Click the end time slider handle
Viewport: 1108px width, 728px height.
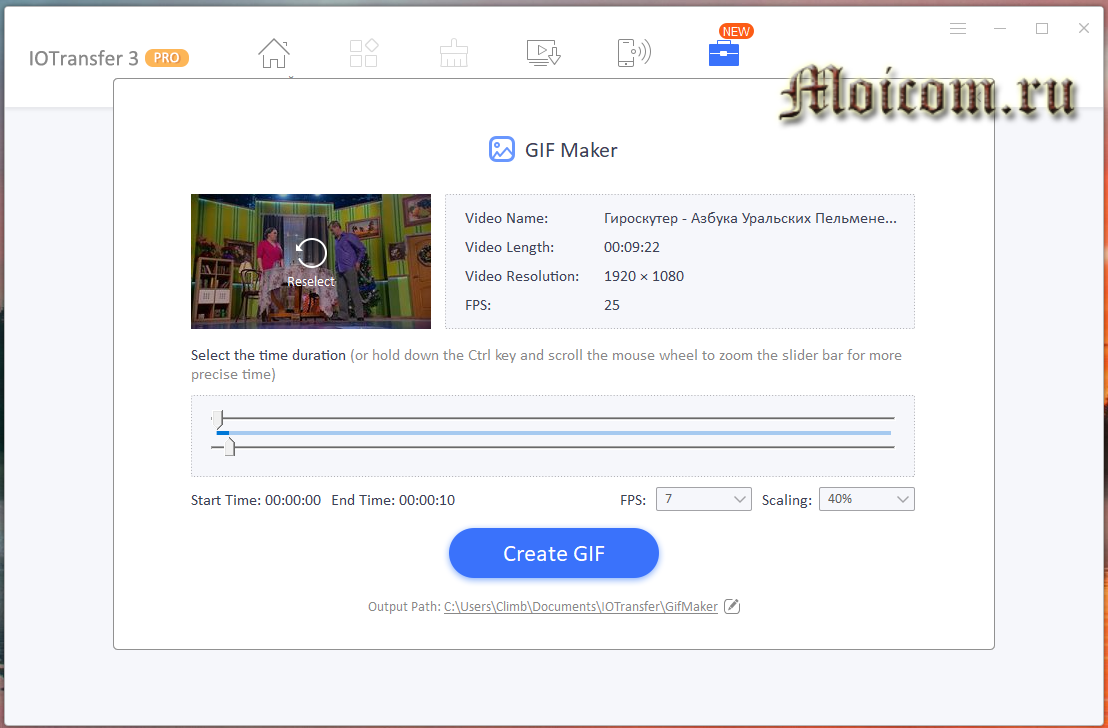point(229,447)
